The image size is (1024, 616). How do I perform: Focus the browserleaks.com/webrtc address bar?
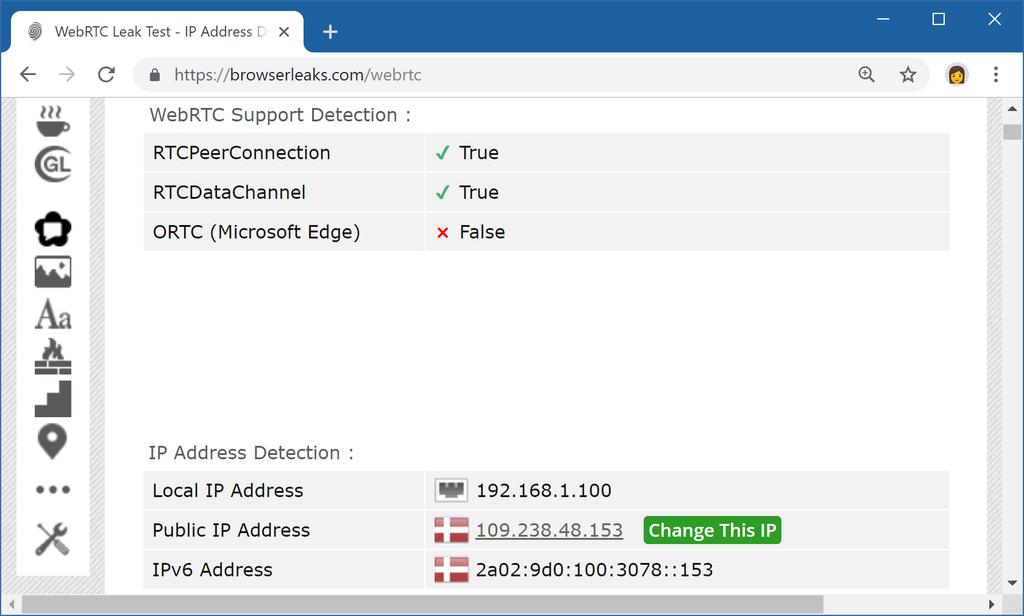509,74
